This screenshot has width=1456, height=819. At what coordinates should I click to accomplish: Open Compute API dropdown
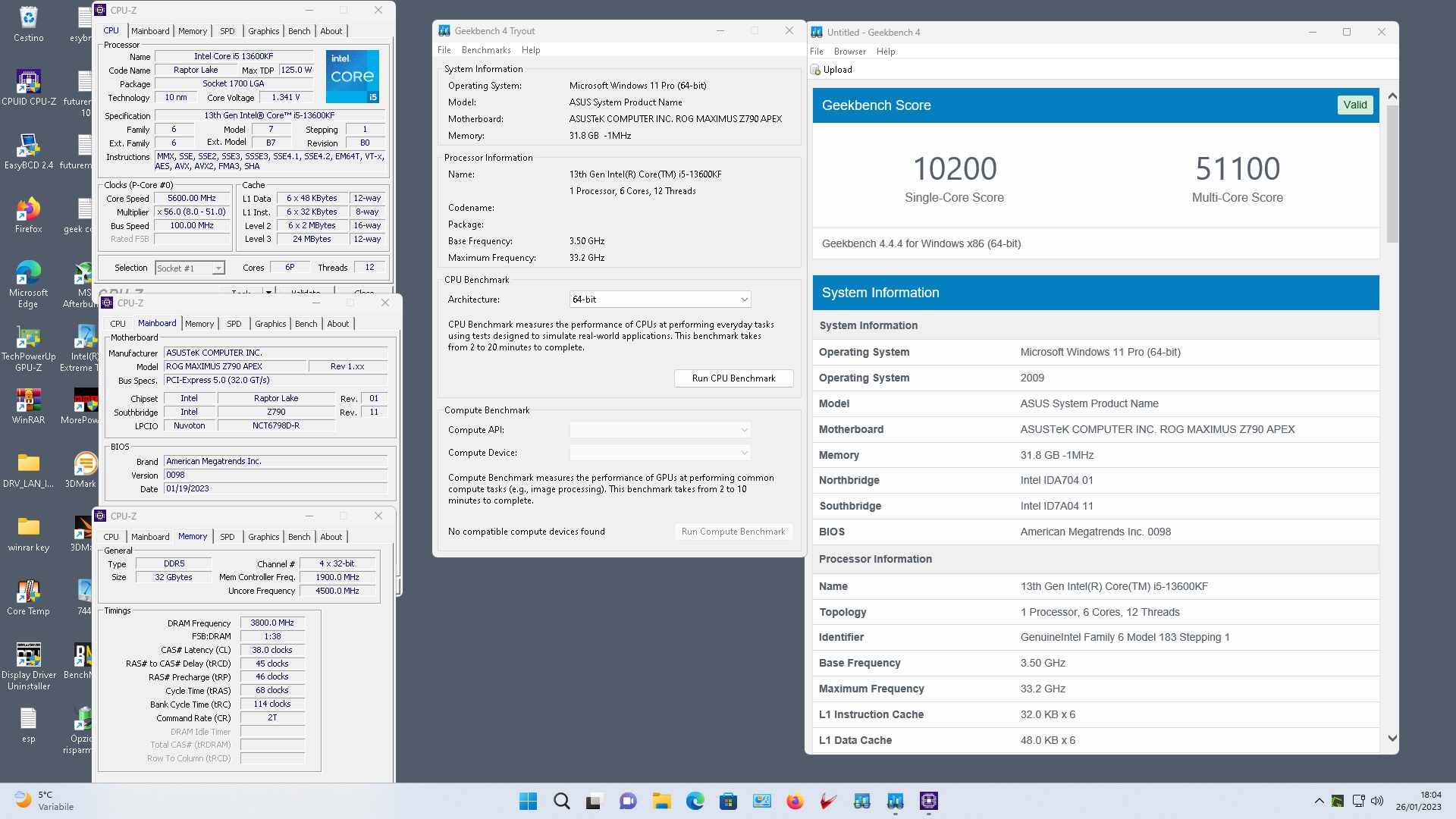[x=660, y=430]
